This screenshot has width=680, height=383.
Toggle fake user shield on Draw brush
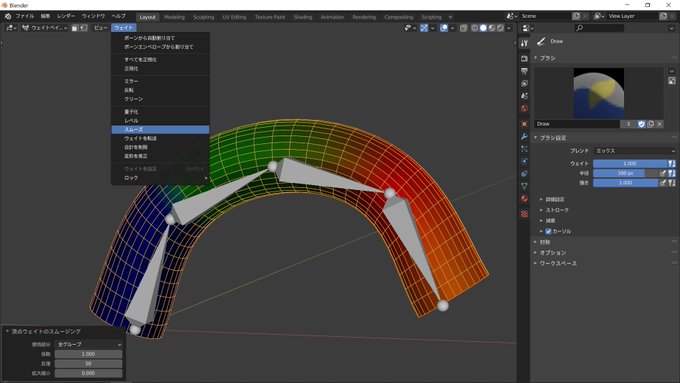click(641, 124)
